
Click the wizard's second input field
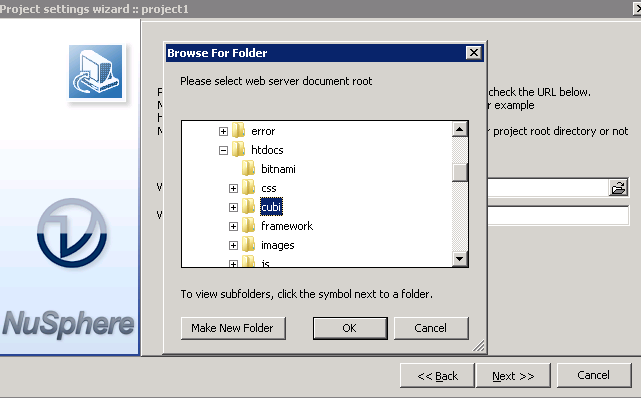pyautogui.click(x=558, y=215)
